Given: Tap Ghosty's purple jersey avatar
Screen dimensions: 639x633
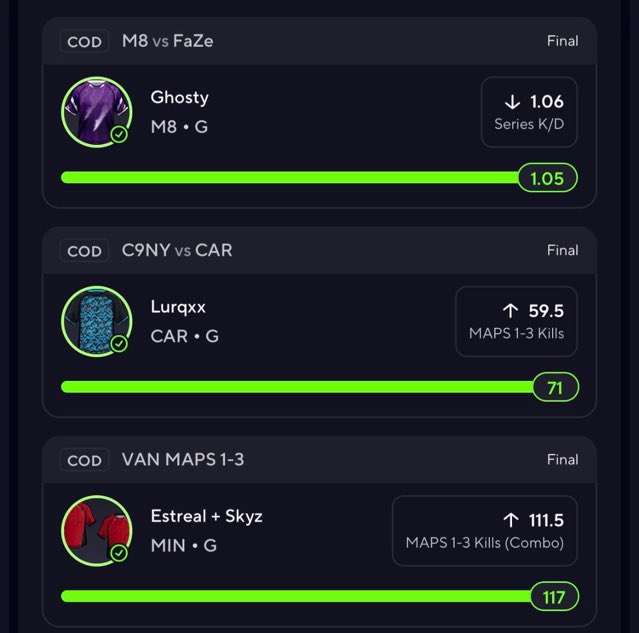Looking at the screenshot, I should 96,111.
